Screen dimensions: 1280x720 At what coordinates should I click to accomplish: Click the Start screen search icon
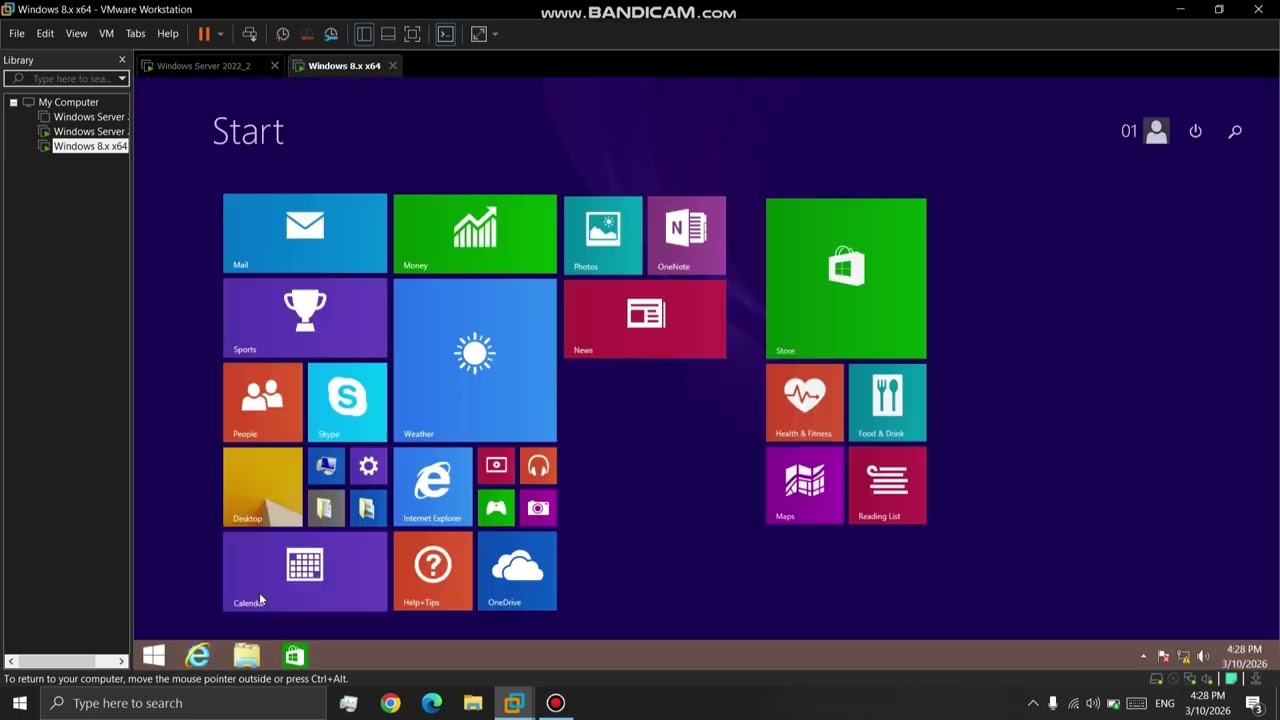click(x=1235, y=131)
